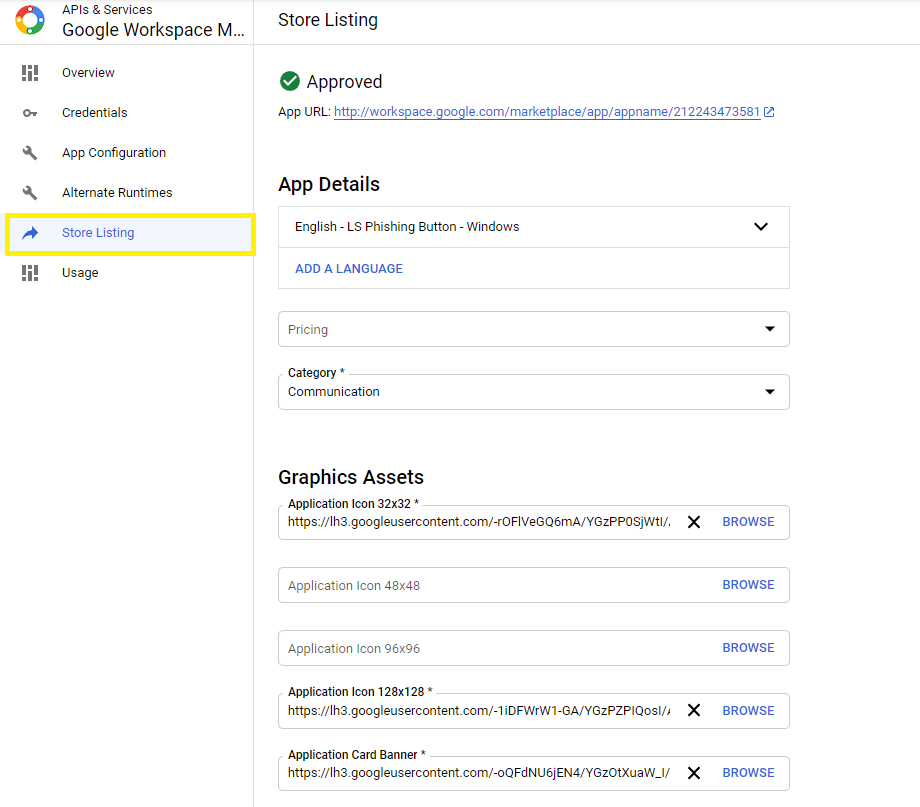Click the Graphics Assets heading
920x807 pixels.
pos(351,477)
